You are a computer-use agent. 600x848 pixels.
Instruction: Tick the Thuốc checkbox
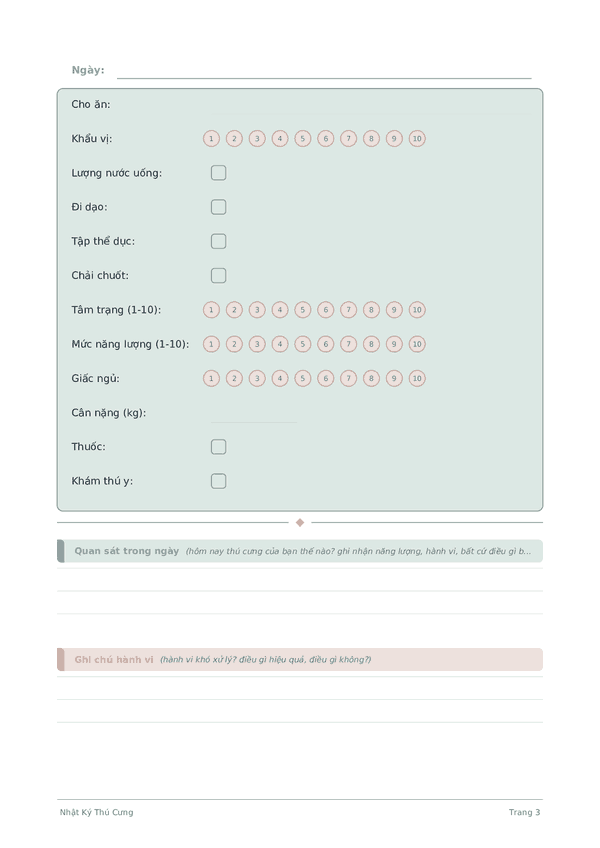pyautogui.click(x=218, y=447)
